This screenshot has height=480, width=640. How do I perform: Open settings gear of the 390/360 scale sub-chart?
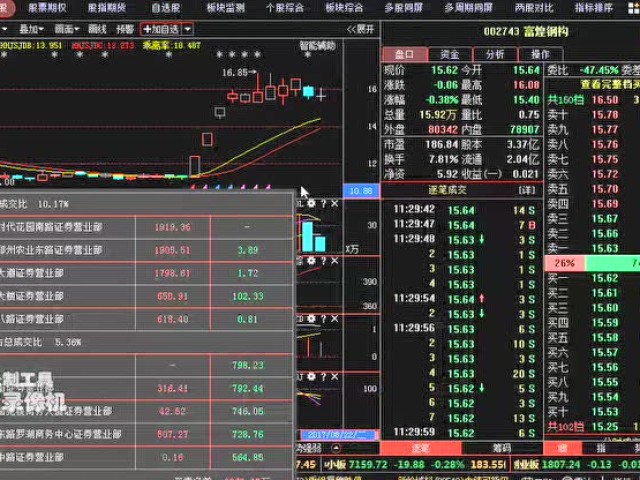(311, 260)
